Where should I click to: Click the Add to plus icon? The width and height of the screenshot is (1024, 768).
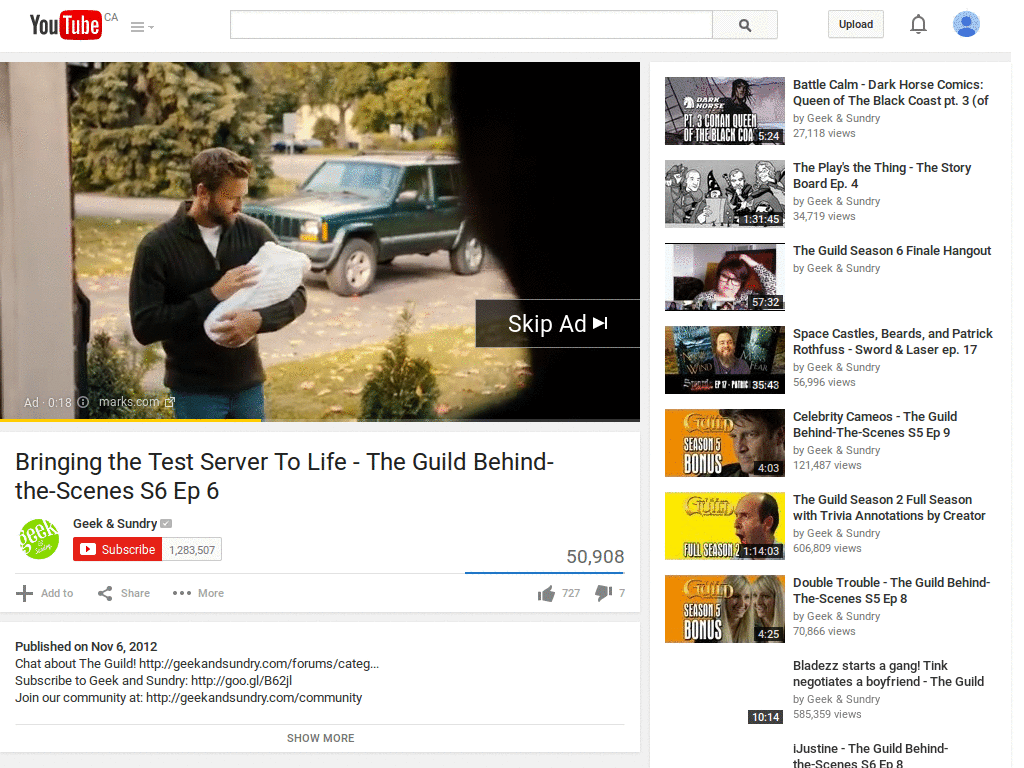tap(24, 593)
